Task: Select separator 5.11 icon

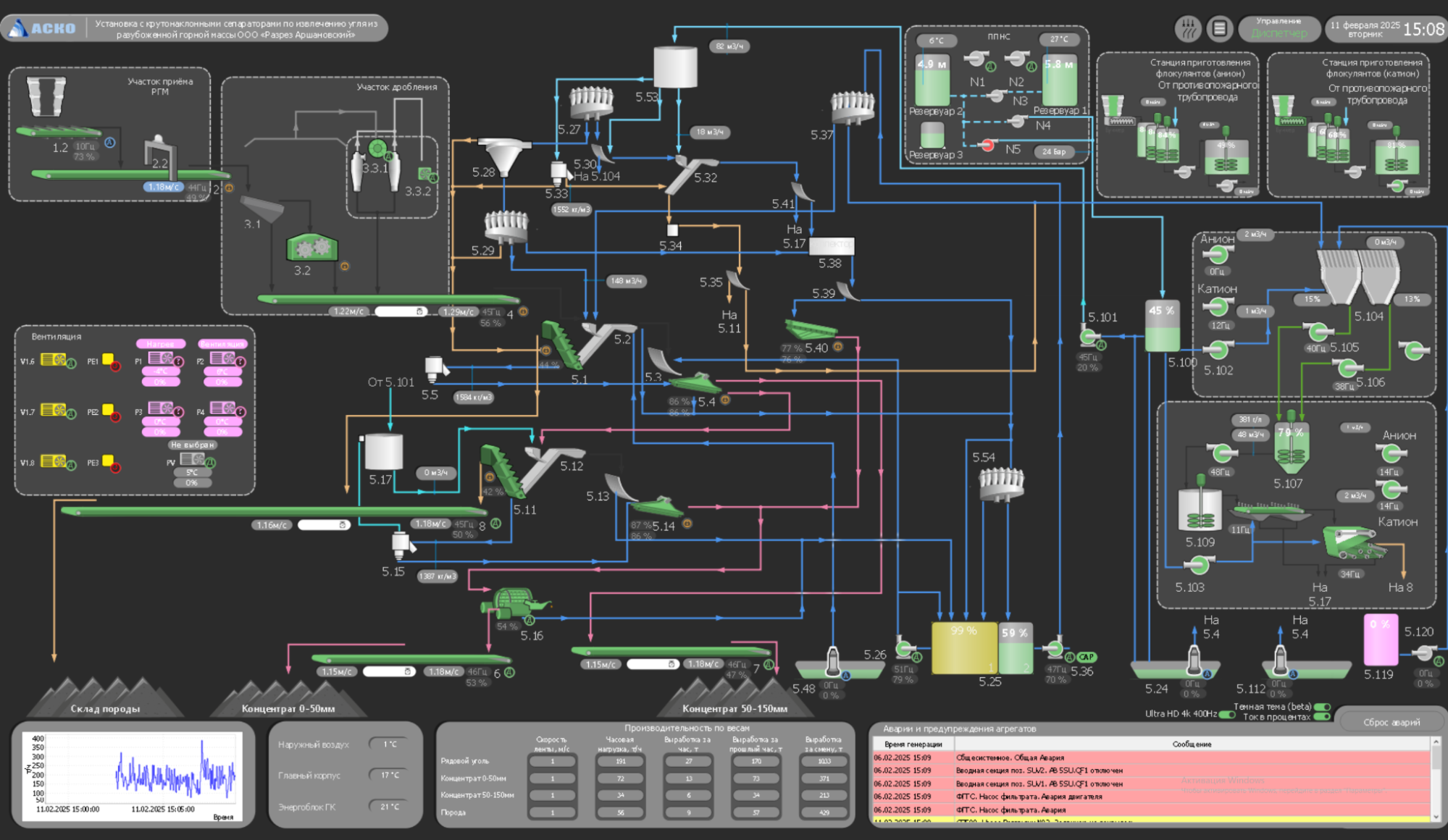Action: 503,471
